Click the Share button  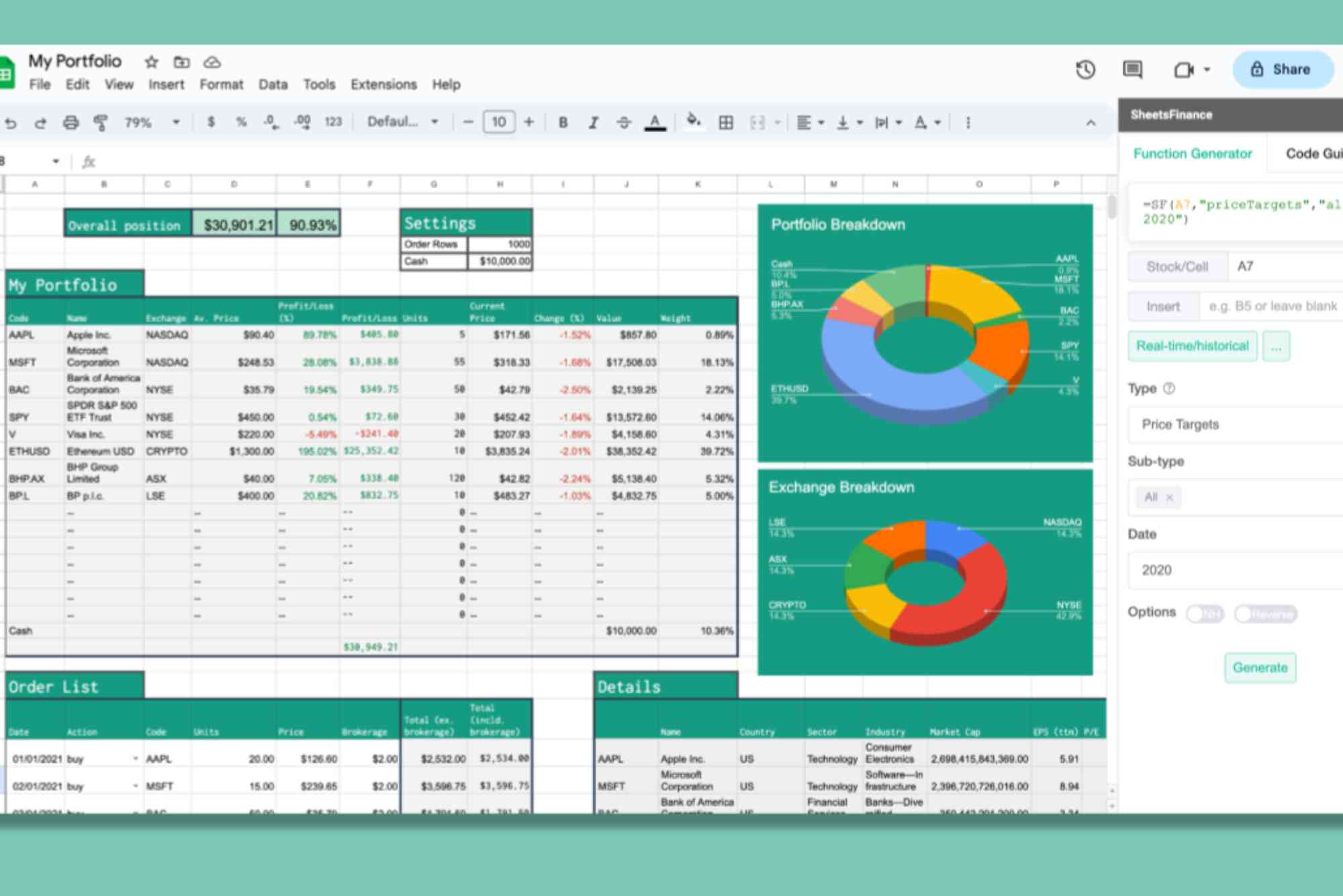(1283, 69)
